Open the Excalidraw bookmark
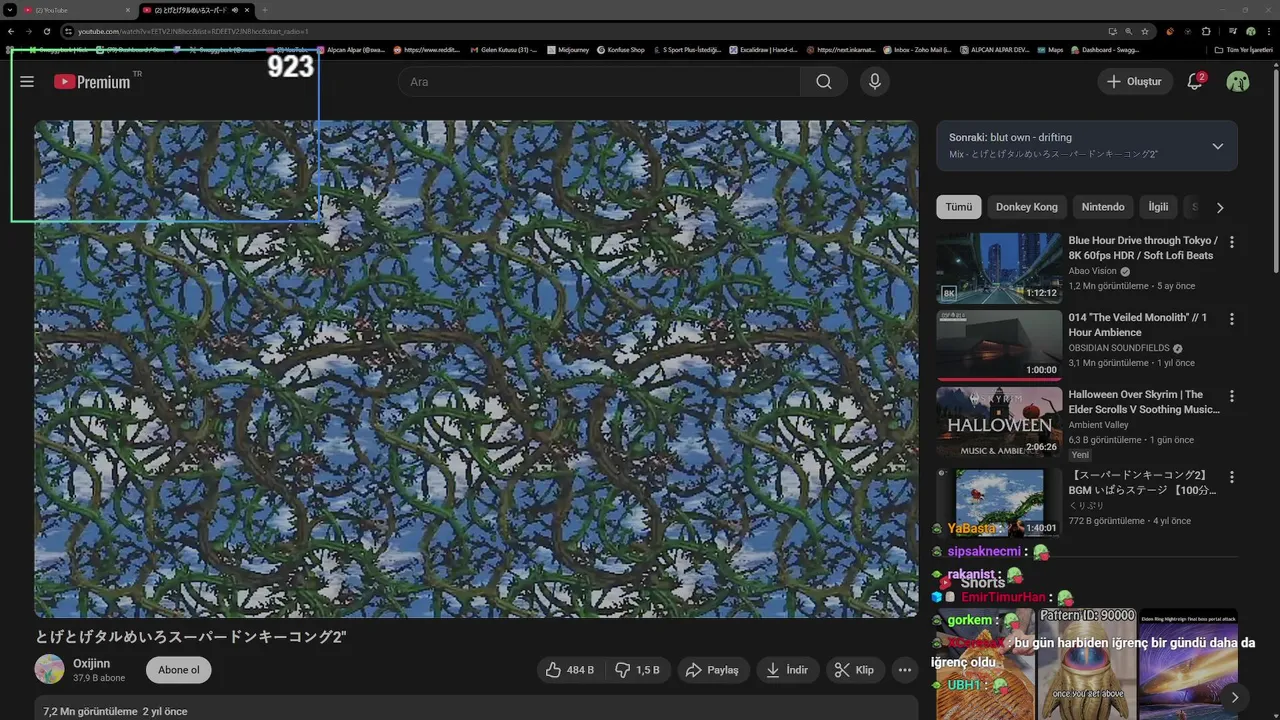The width and height of the screenshot is (1280, 720). [x=763, y=49]
